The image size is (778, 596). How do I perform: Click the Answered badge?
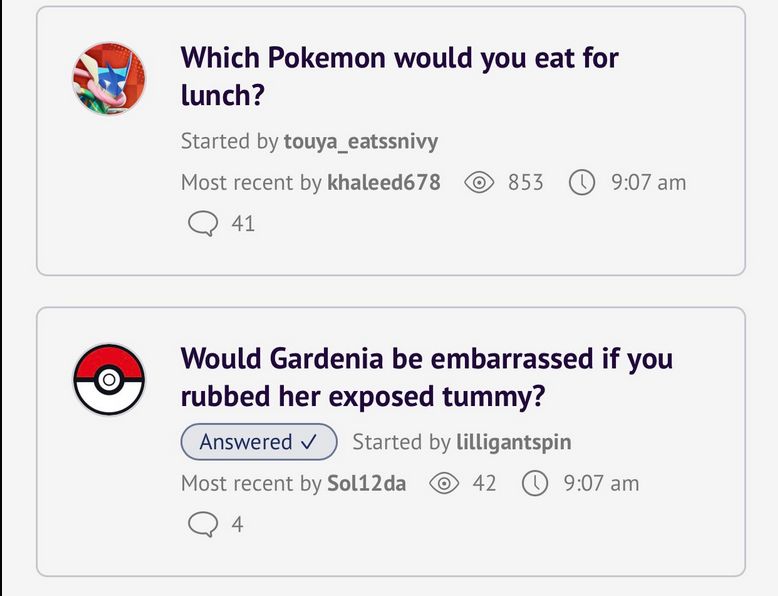259,442
